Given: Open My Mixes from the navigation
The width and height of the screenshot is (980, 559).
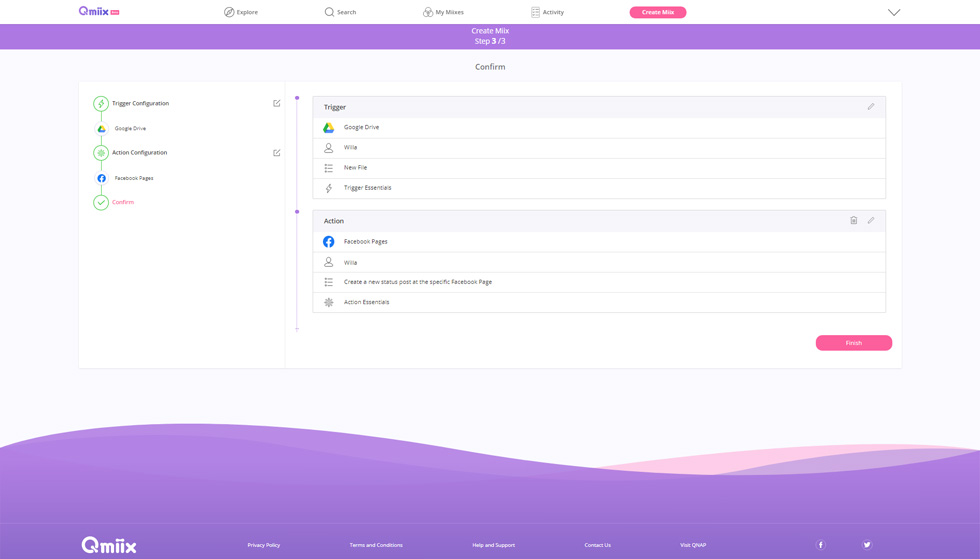Looking at the screenshot, I should (x=443, y=12).
